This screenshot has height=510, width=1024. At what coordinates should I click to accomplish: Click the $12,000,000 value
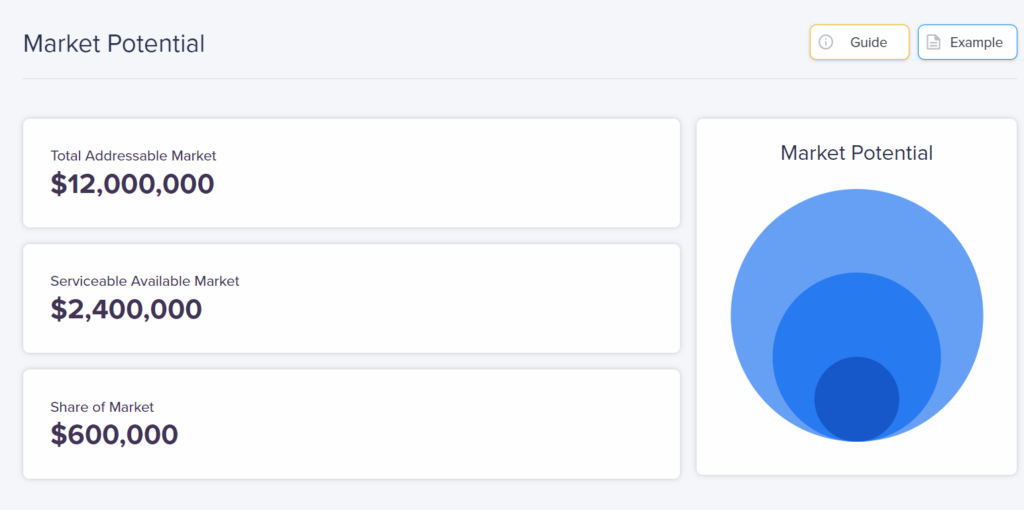(x=132, y=184)
